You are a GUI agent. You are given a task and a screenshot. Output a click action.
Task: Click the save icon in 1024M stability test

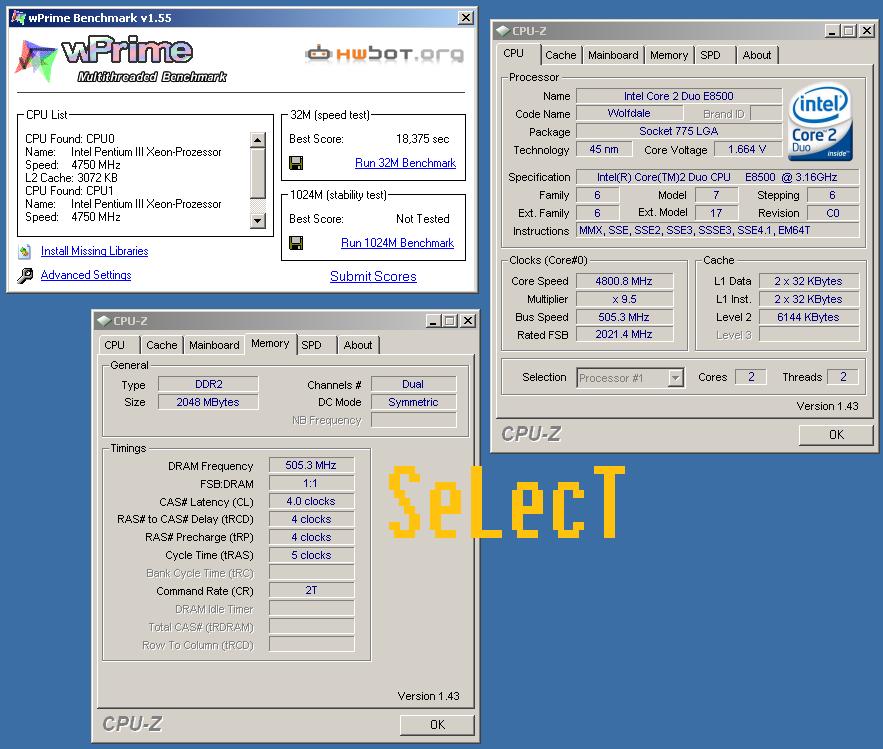pos(296,243)
